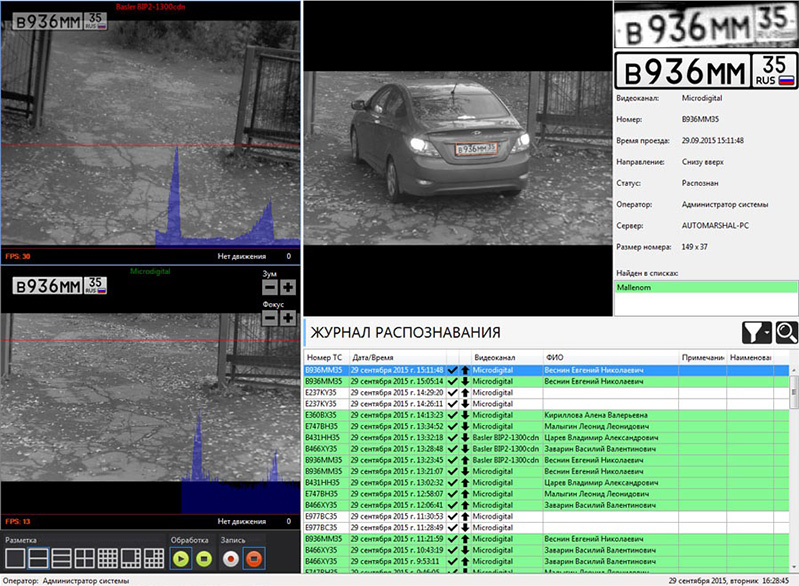Increase focus with the Фокус plus button

[287, 317]
